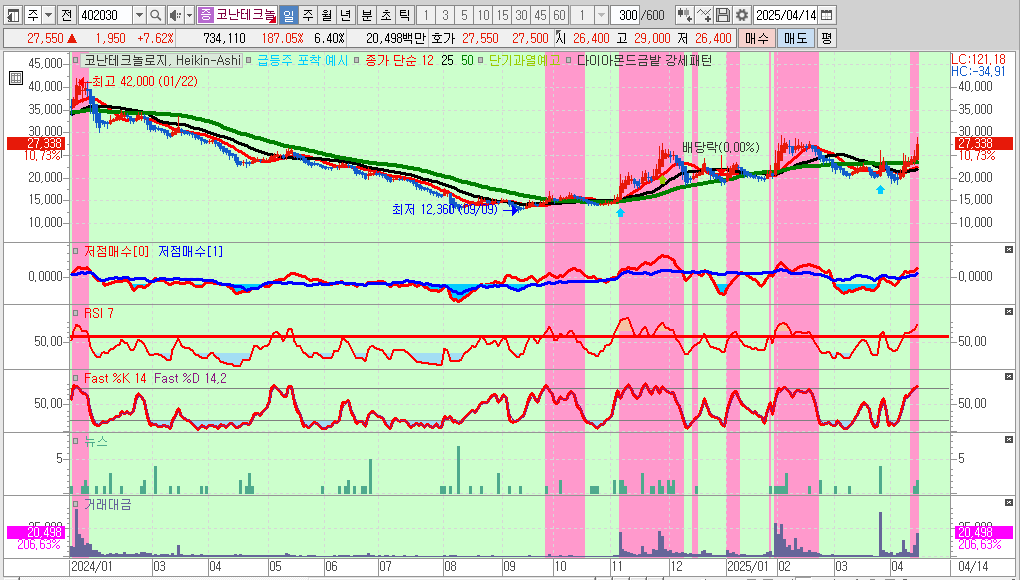Click the 매도 sell button

point(795,38)
